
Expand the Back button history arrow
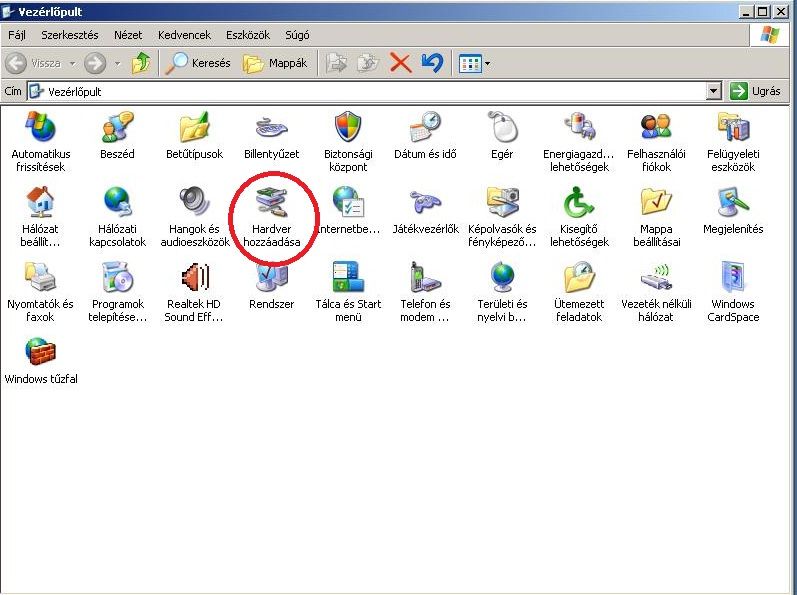point(72,63)
